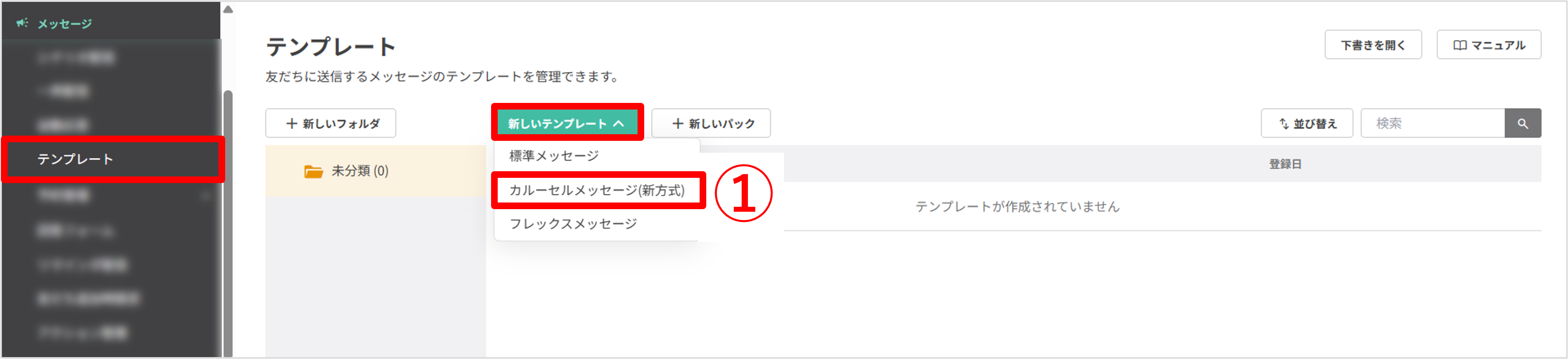
Task: Click the megaphone icon beside メッセージ
Action: click(x=22, y=23)
